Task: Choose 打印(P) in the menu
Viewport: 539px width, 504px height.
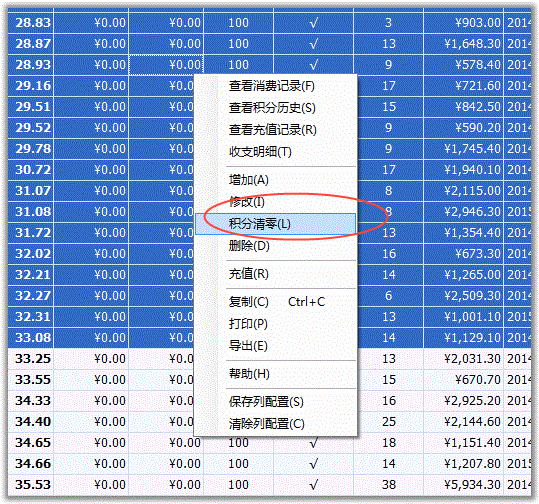Action: click(275, 324)
